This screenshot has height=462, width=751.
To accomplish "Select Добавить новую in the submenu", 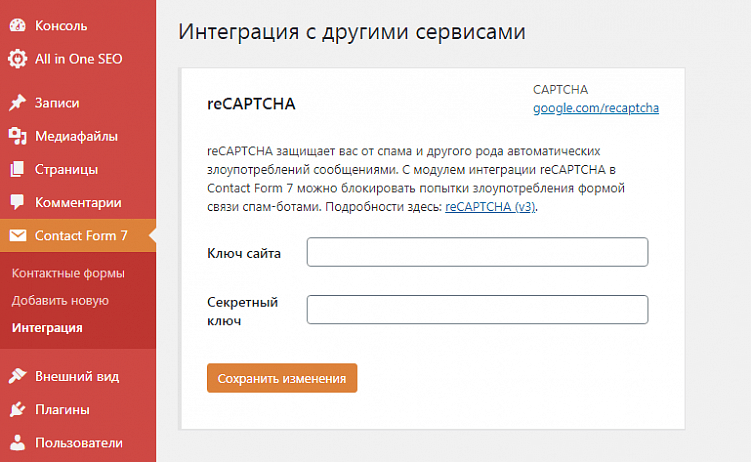I will coord(60,300).
